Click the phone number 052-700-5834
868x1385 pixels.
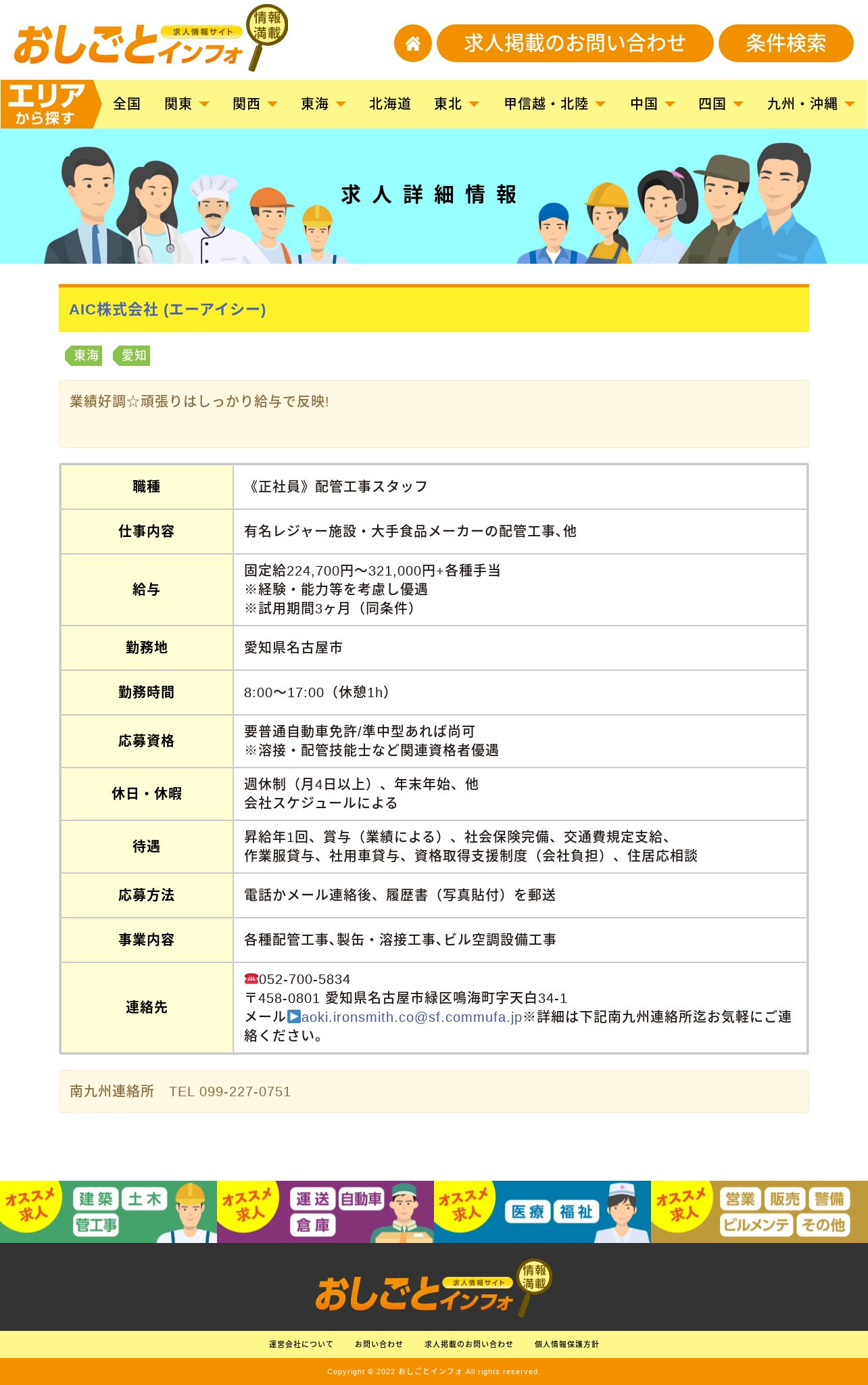pyautogui.click(x=304, y=979)
